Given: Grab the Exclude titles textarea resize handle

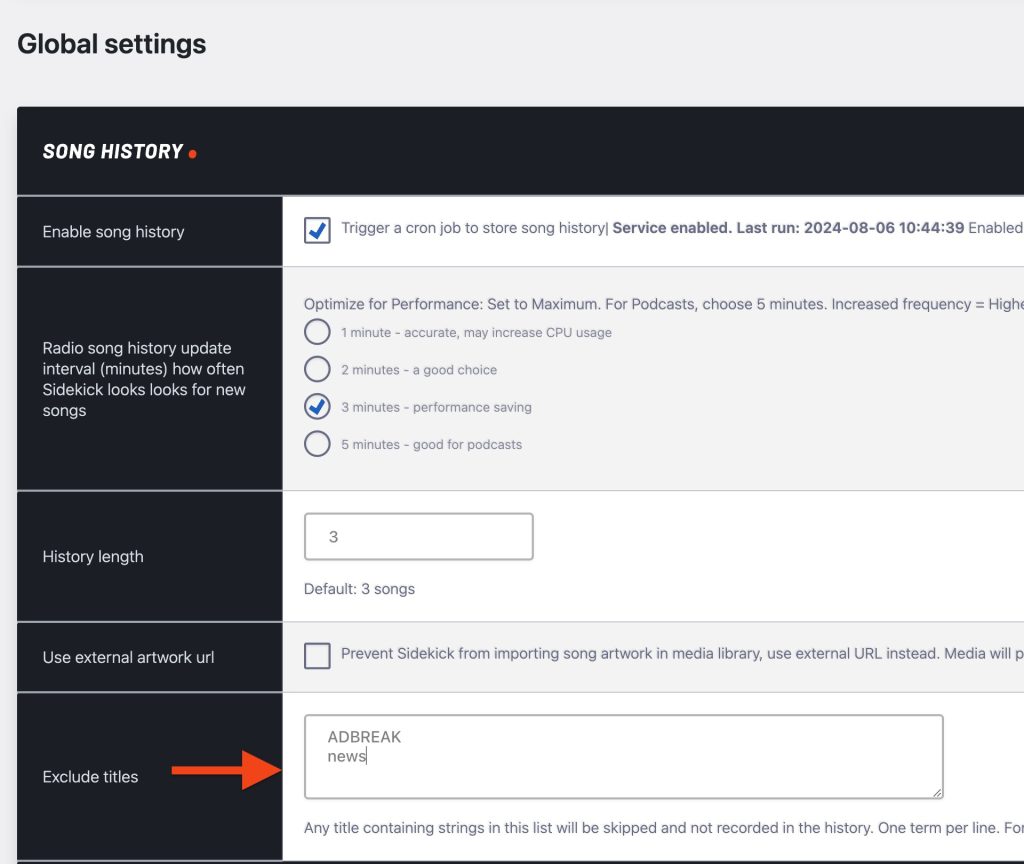Looking at the screenshot, I should click(936, 792).
